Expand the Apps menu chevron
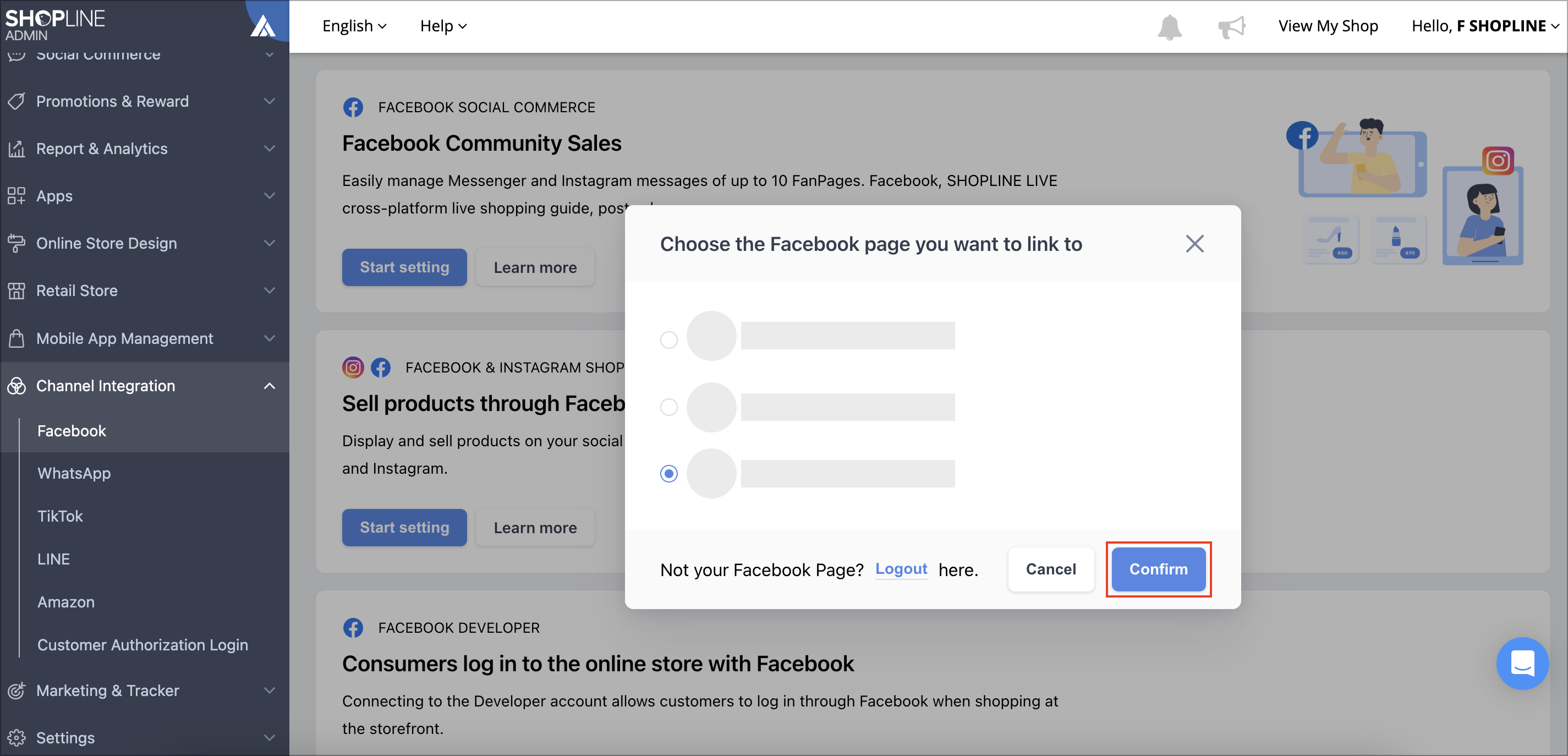 [270, 196]
